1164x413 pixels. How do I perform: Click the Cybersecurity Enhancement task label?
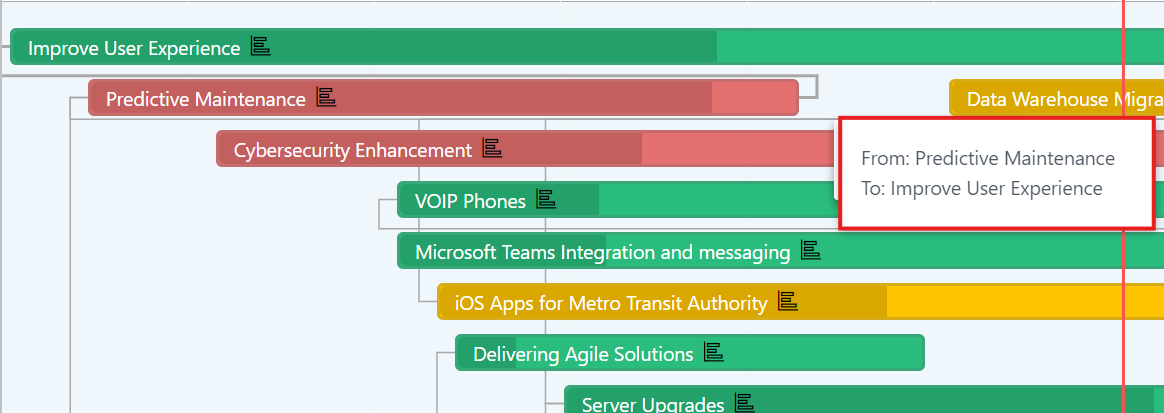pos(353,150)
